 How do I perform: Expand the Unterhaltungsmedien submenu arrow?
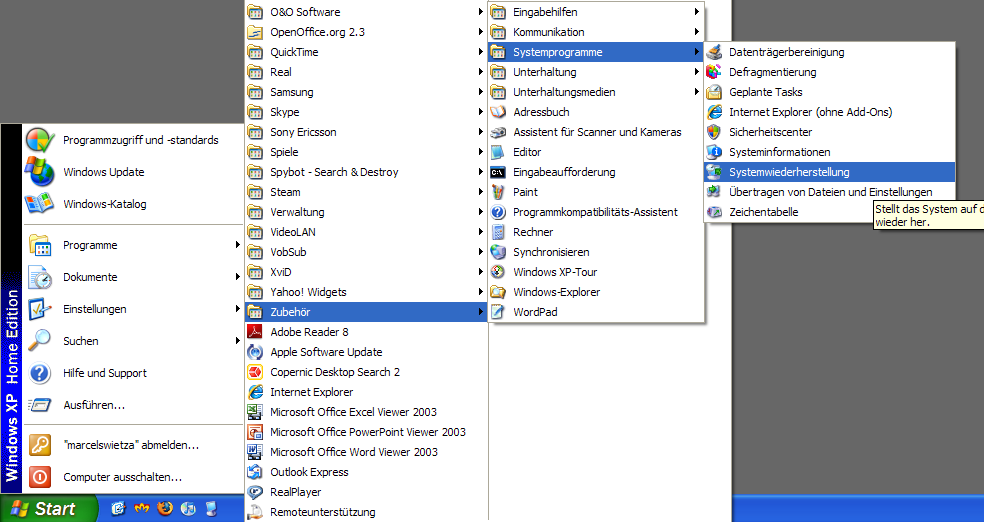[x=697, y=92]
